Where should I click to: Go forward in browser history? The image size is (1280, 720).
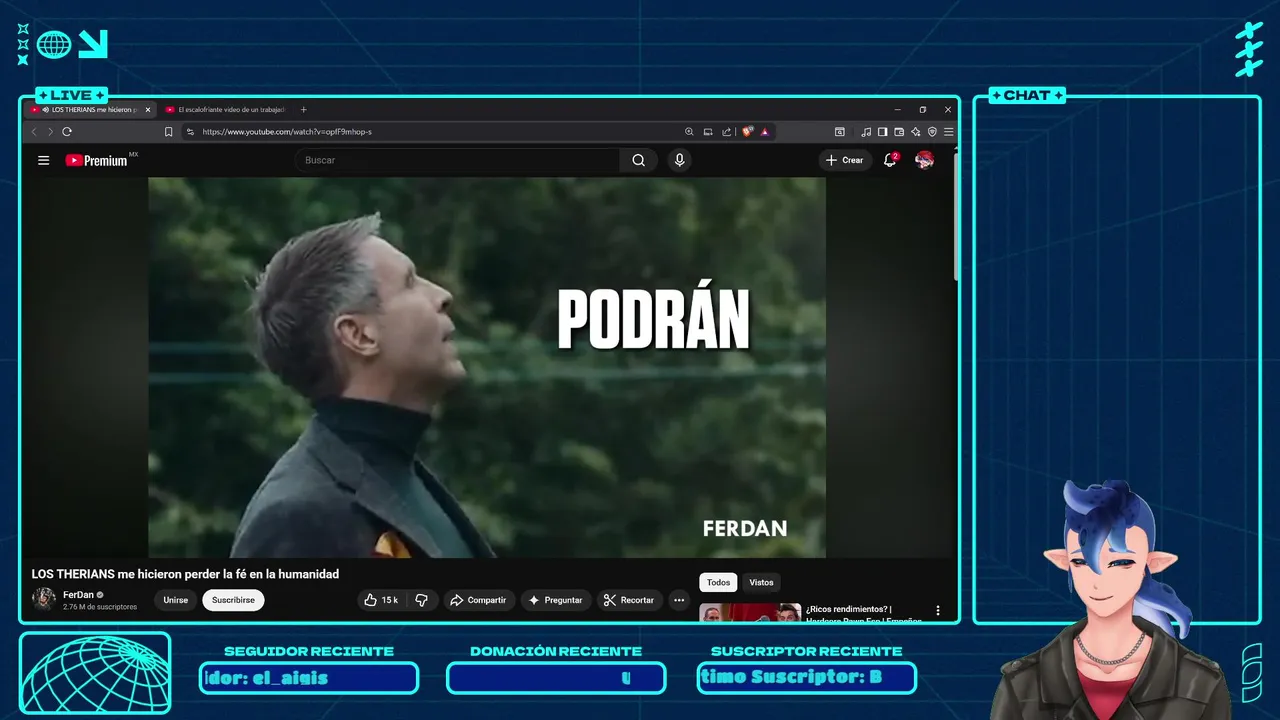(50, 132)
